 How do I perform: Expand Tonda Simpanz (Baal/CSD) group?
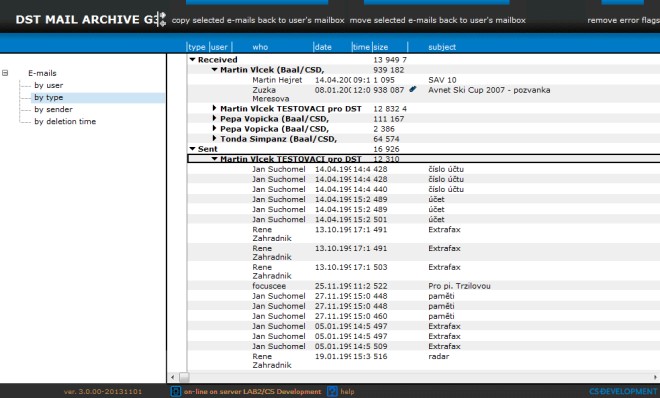tap(215, 138)
